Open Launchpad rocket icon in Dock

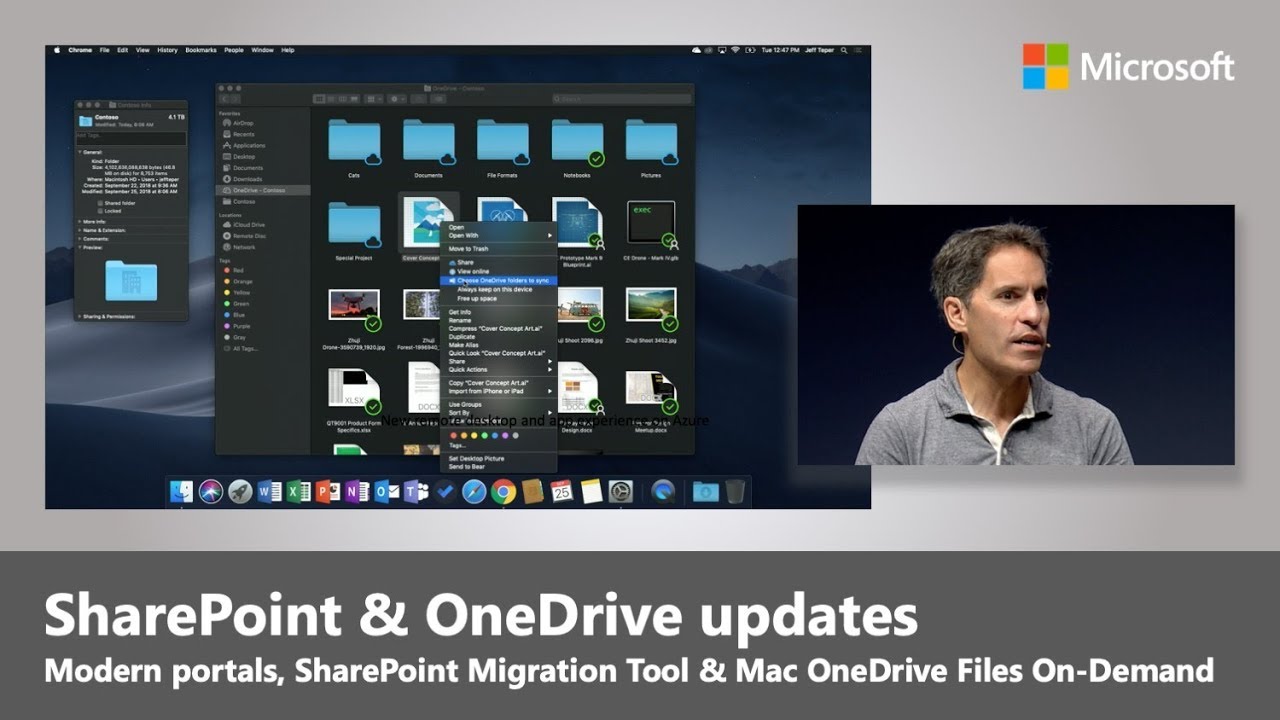tap(239, 491)
